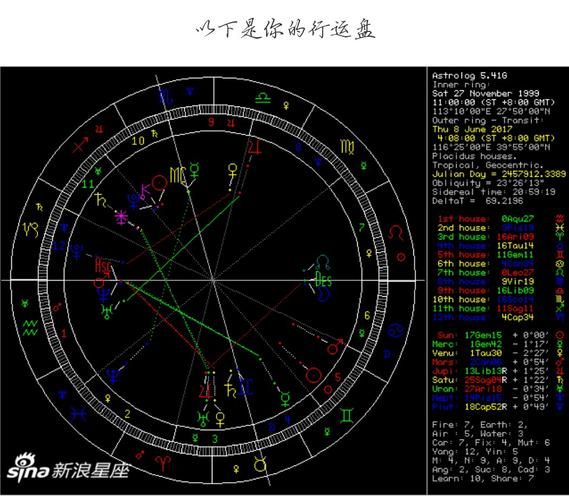Image resolution: width=569 pixels, height=500 pixels.
Task: Click the blue Moon crescent below Des
Action: click(x=322, y=296)
